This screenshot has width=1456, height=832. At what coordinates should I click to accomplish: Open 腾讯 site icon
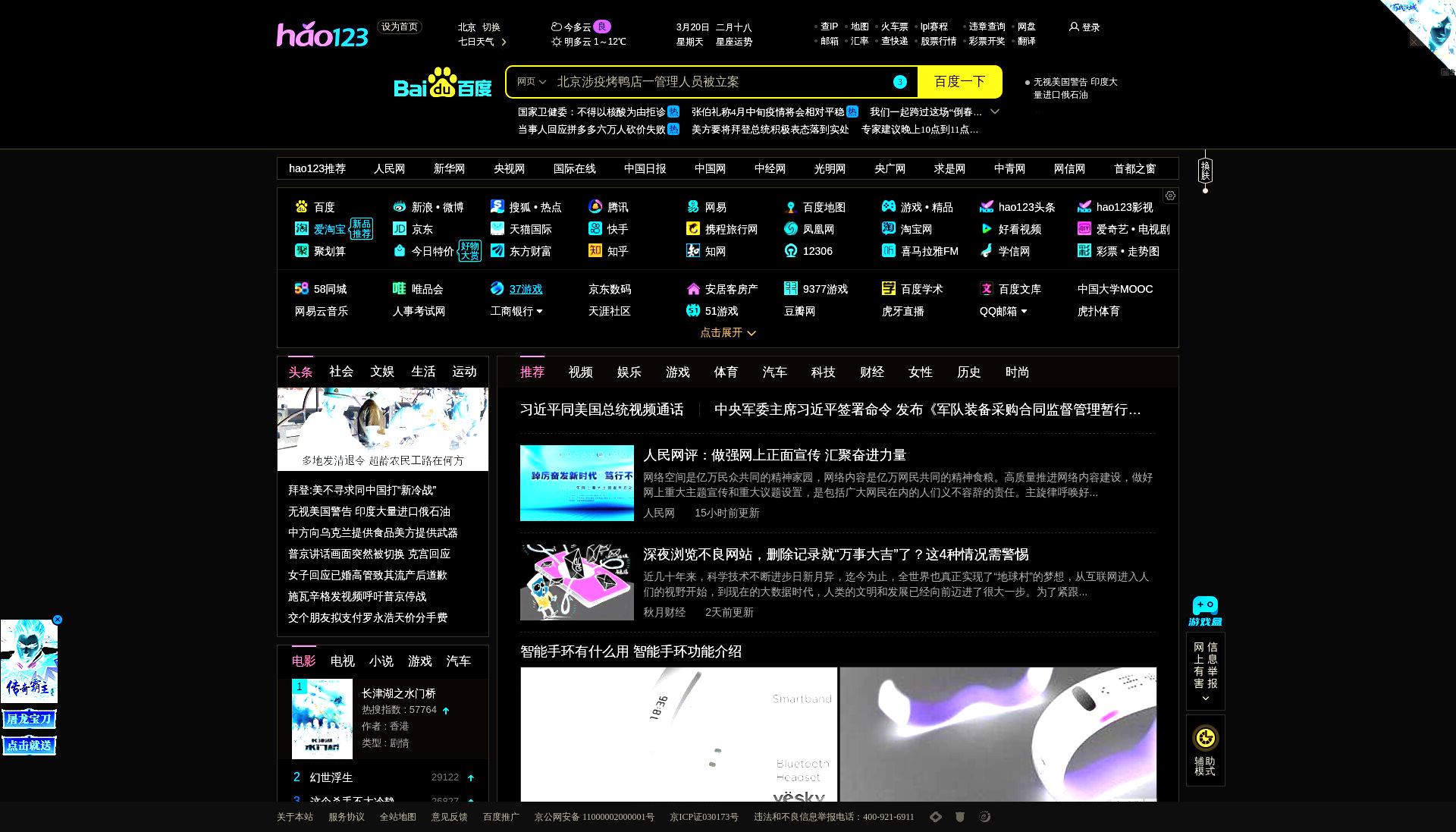point(595,206)
